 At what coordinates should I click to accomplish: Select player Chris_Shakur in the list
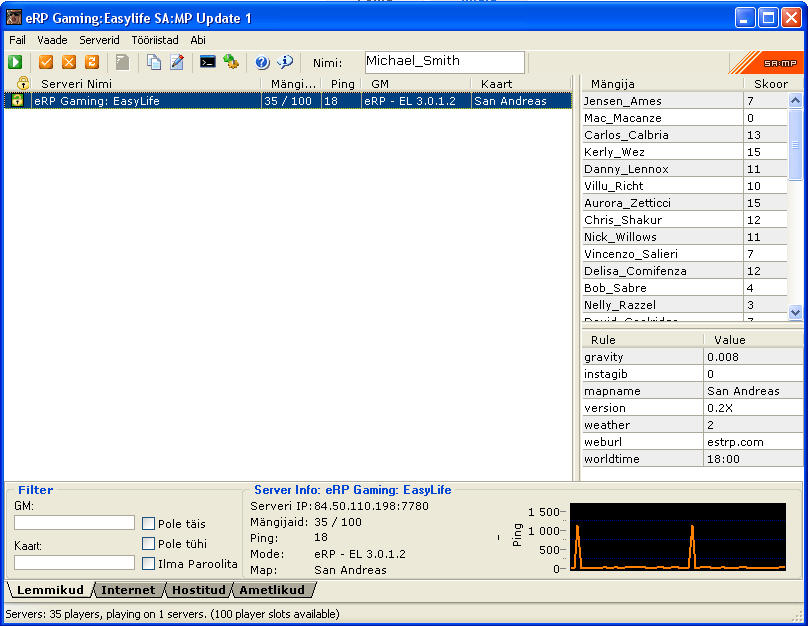pyautogui.click(x=685, y=220)
